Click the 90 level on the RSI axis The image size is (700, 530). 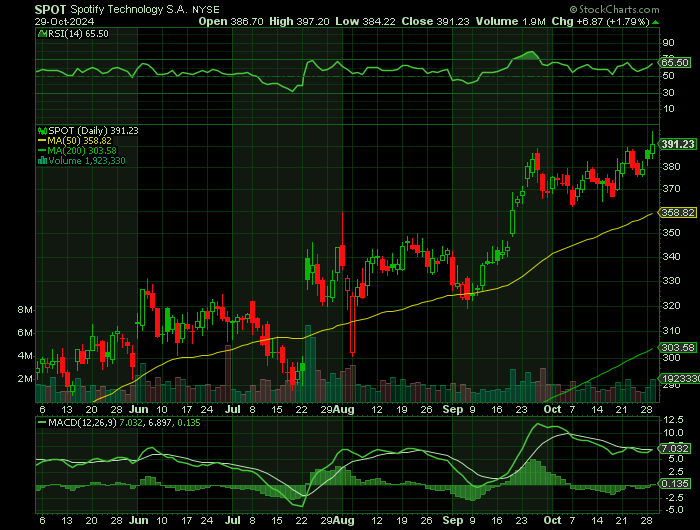tap(668, 43)
